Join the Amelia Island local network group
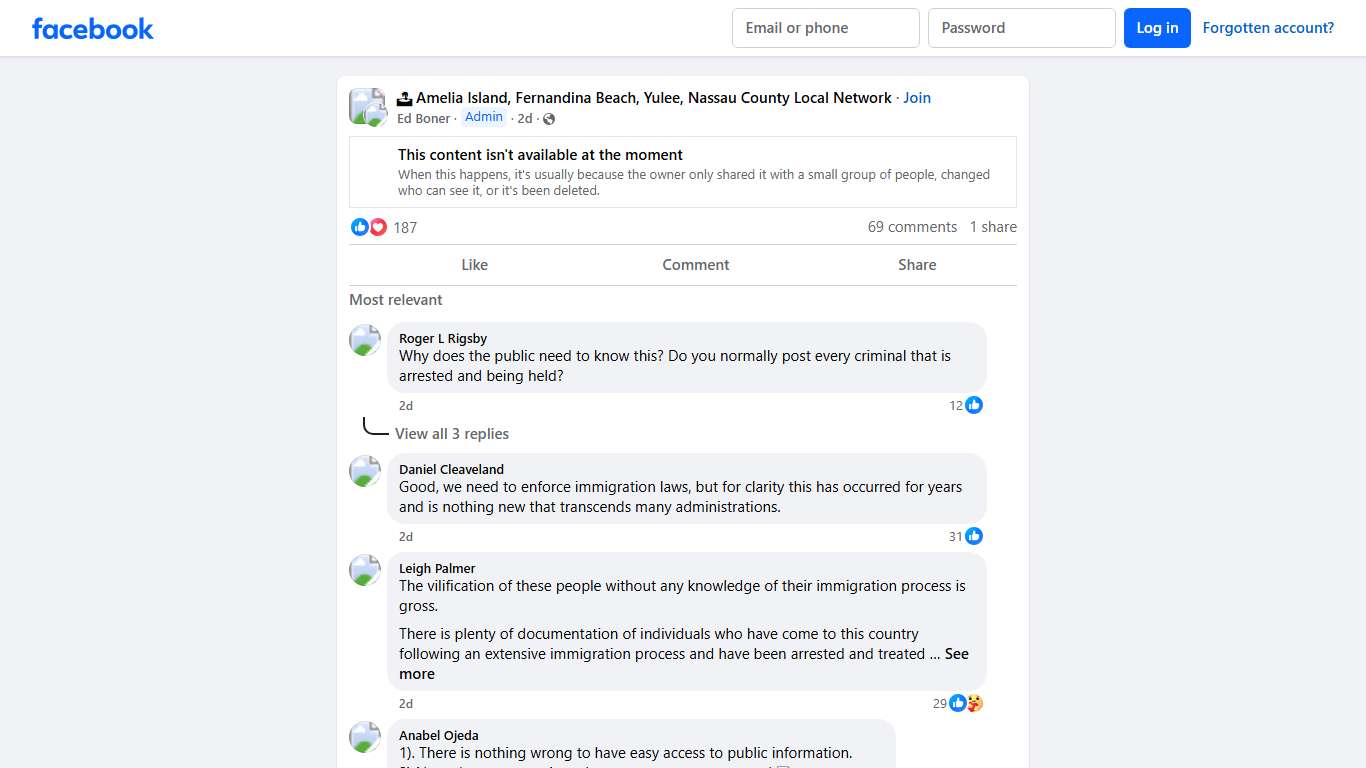Image resolution: width=1366 pixels, height=768 pixels. coord(917,98)
